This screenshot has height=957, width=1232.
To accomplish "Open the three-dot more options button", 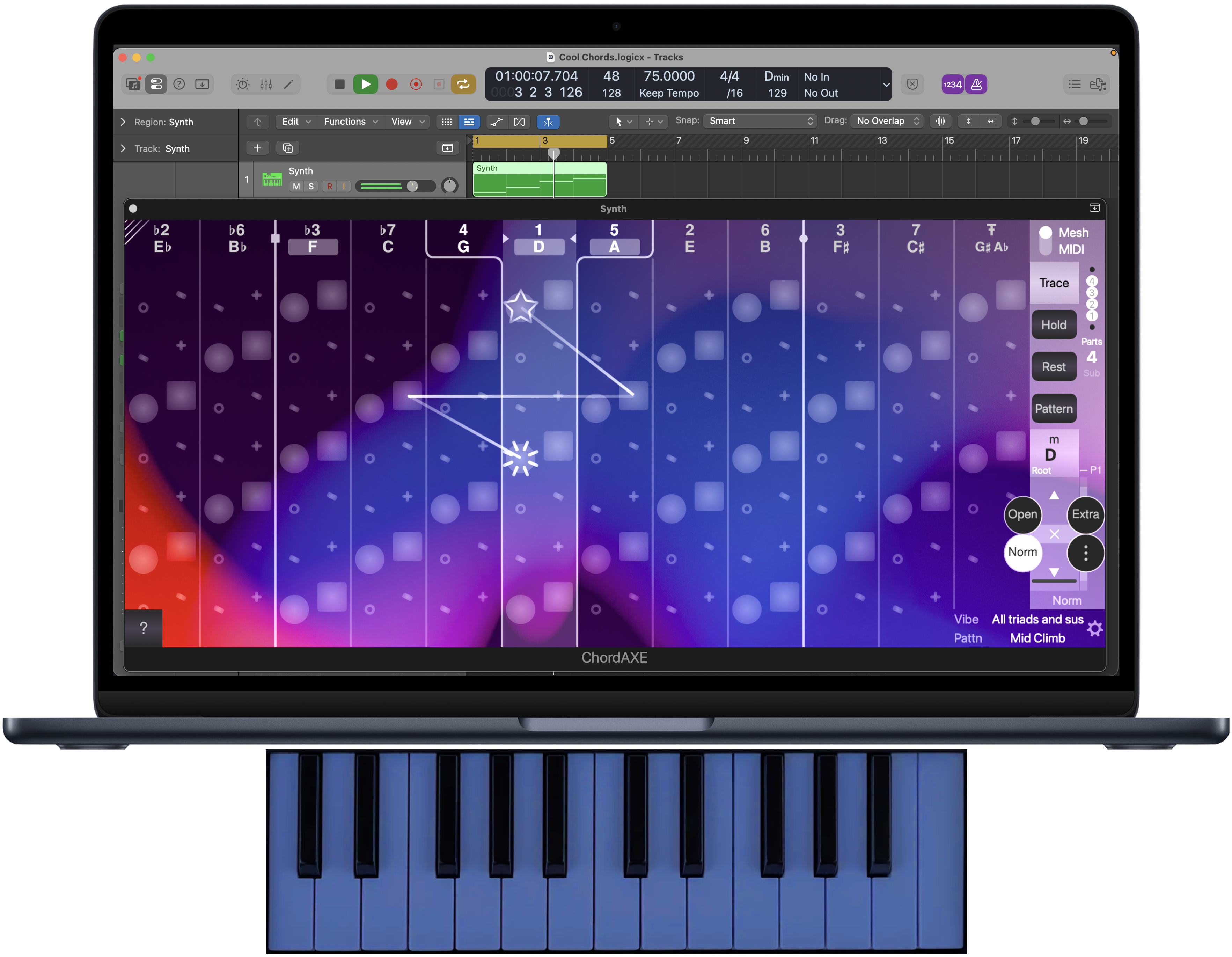I will click(1085, 553).
